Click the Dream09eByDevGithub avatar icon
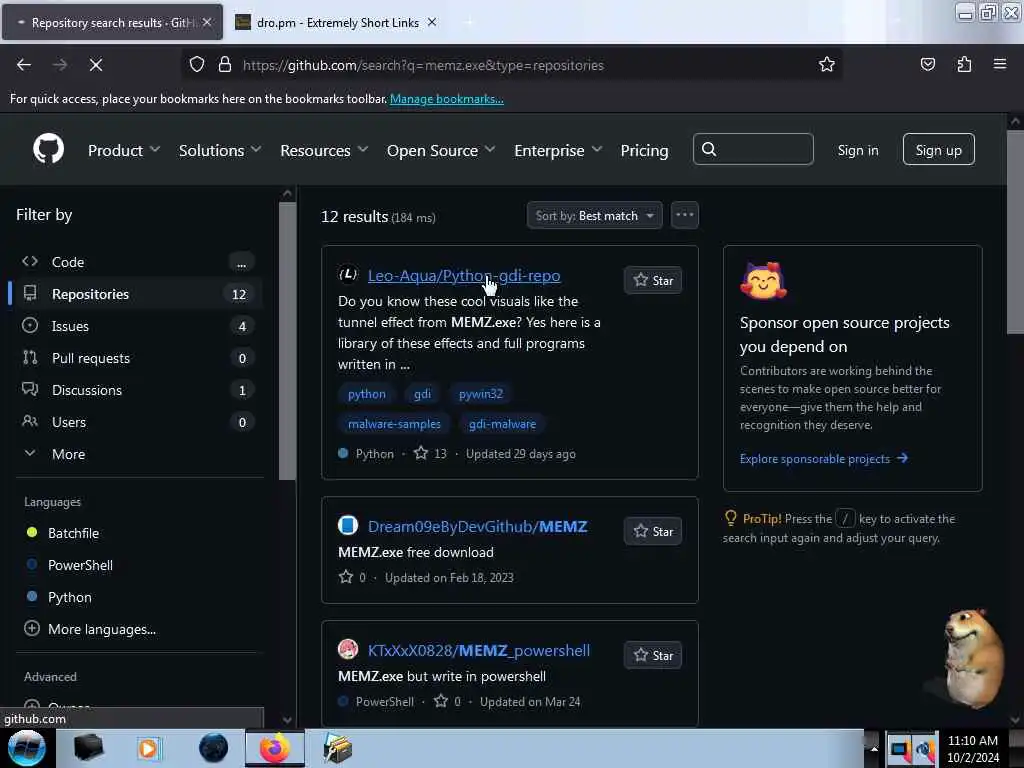This screenshot has height=768, width=1024. tap(348, 525)
